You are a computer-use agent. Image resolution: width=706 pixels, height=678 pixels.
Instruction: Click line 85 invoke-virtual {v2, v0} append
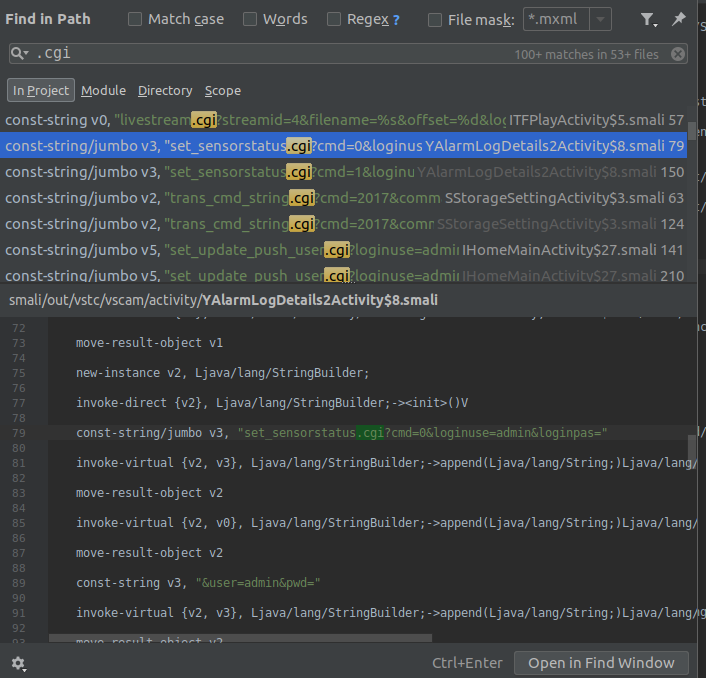coord(386,523)
